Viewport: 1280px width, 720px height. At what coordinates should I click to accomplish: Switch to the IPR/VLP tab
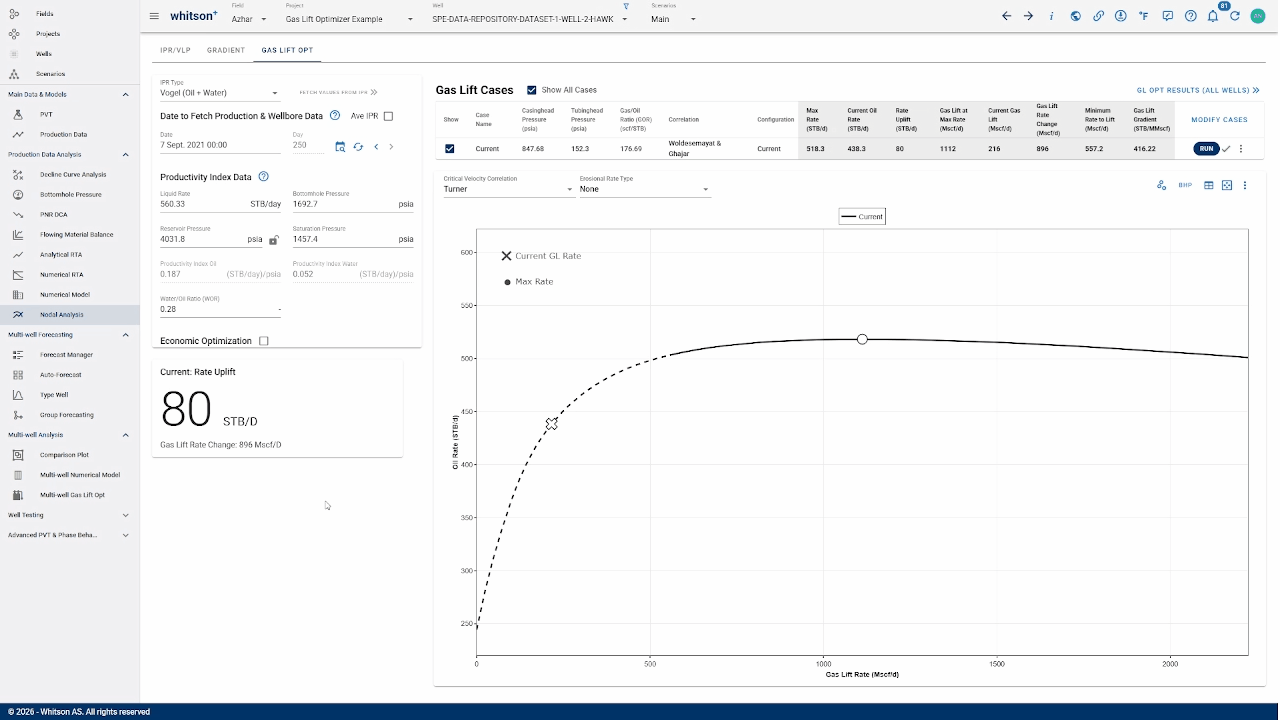point(175,50)
